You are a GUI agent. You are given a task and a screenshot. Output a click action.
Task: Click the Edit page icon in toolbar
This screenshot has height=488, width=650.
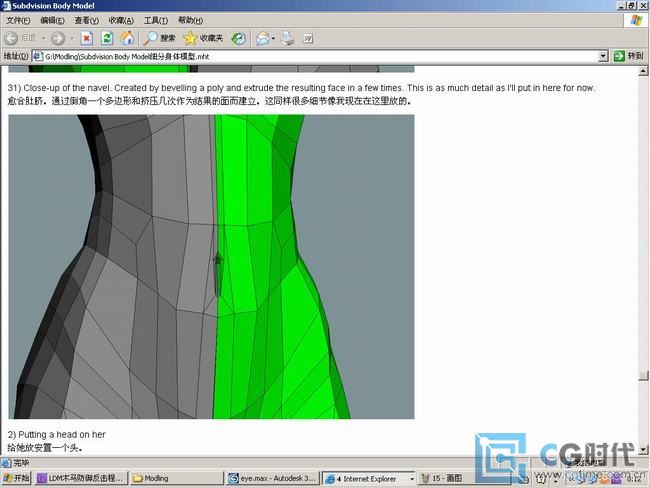pyautogui.click(x=308, y=39)
